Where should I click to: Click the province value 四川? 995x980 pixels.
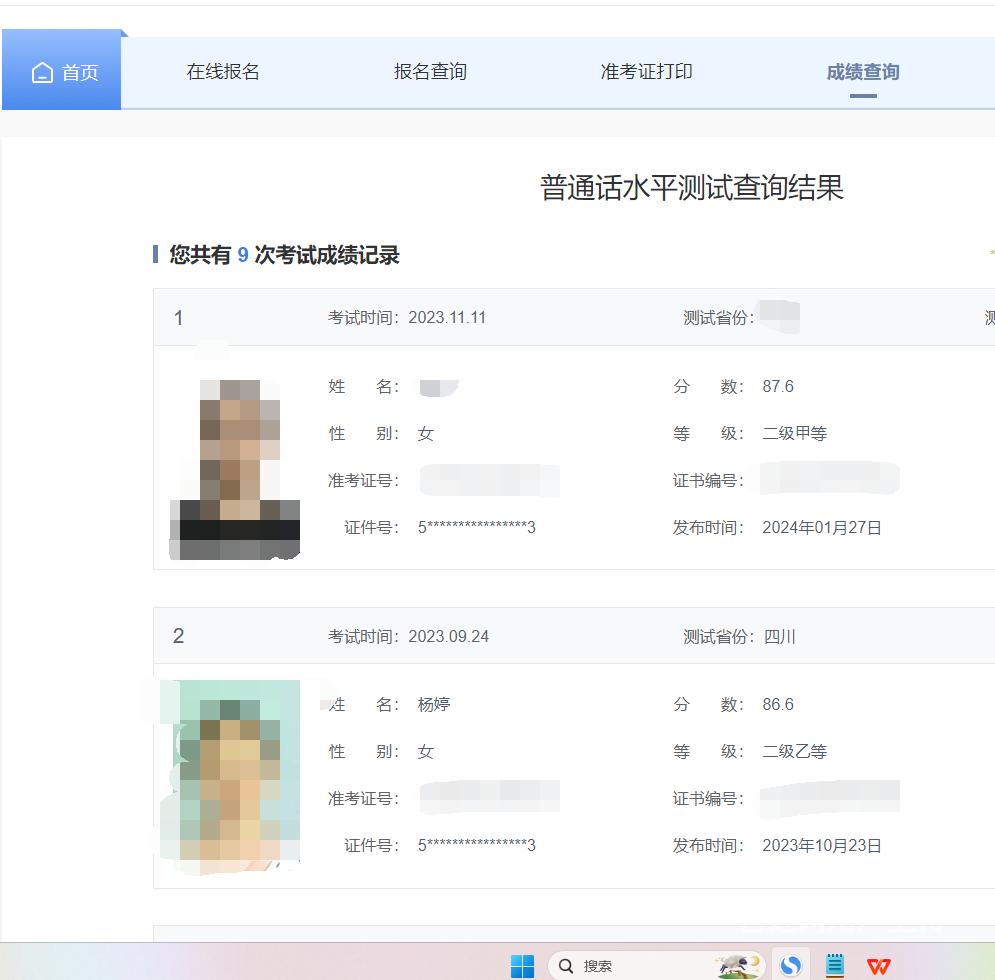click(779, 636)
